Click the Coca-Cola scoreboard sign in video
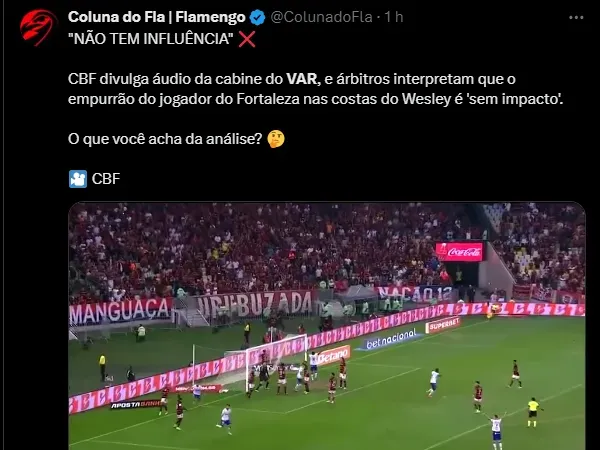 (459, 252)
